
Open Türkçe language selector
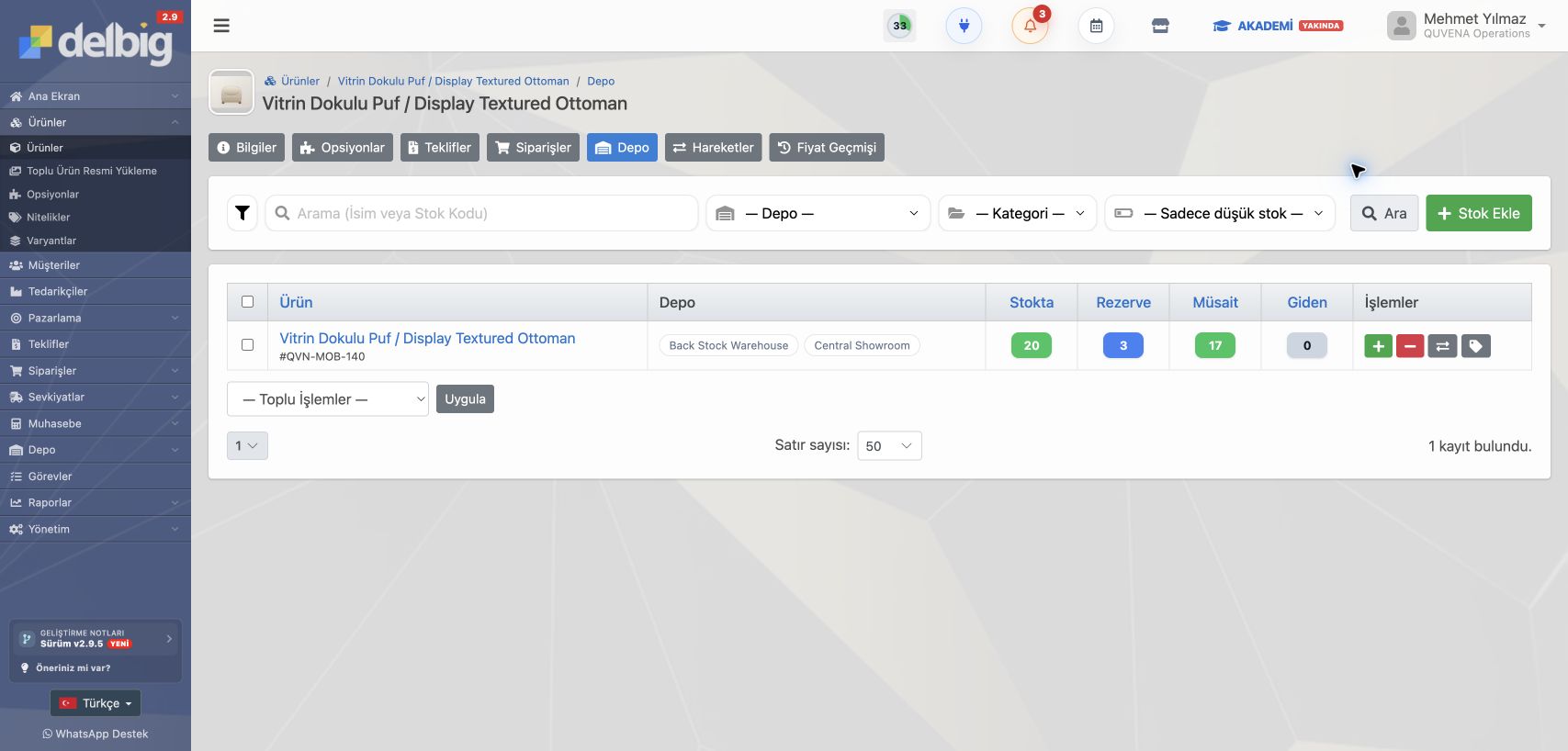point(96,703)
